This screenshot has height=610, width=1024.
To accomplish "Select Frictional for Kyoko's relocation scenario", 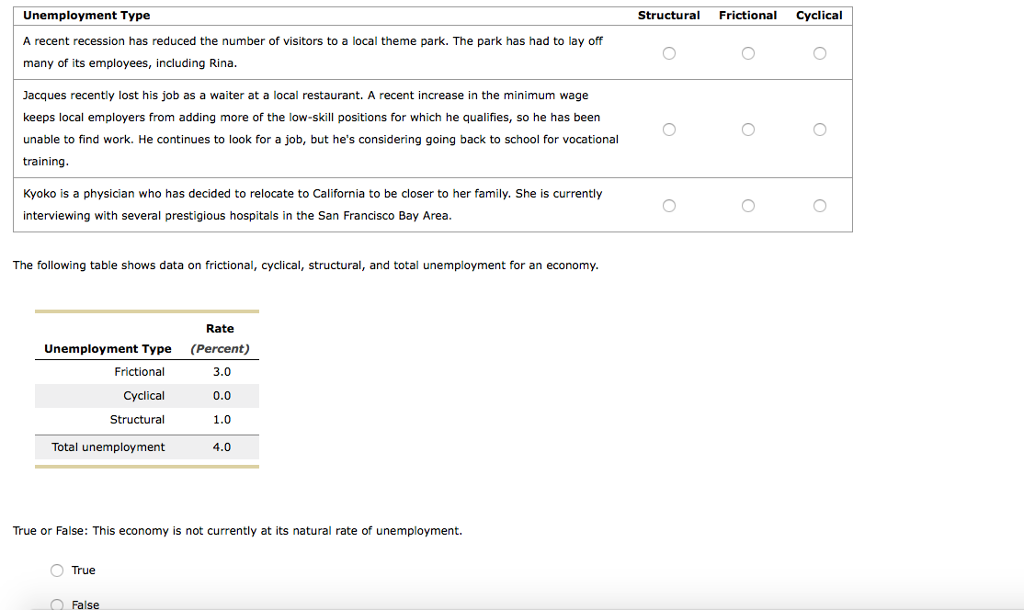I will coord(747,205).
